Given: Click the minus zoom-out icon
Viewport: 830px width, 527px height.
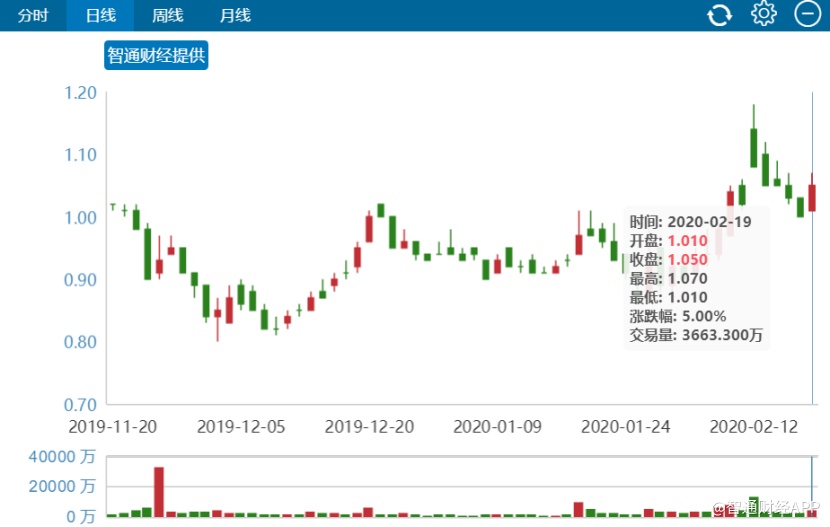Looking at the screenshot, I should [x=807, y=14].
